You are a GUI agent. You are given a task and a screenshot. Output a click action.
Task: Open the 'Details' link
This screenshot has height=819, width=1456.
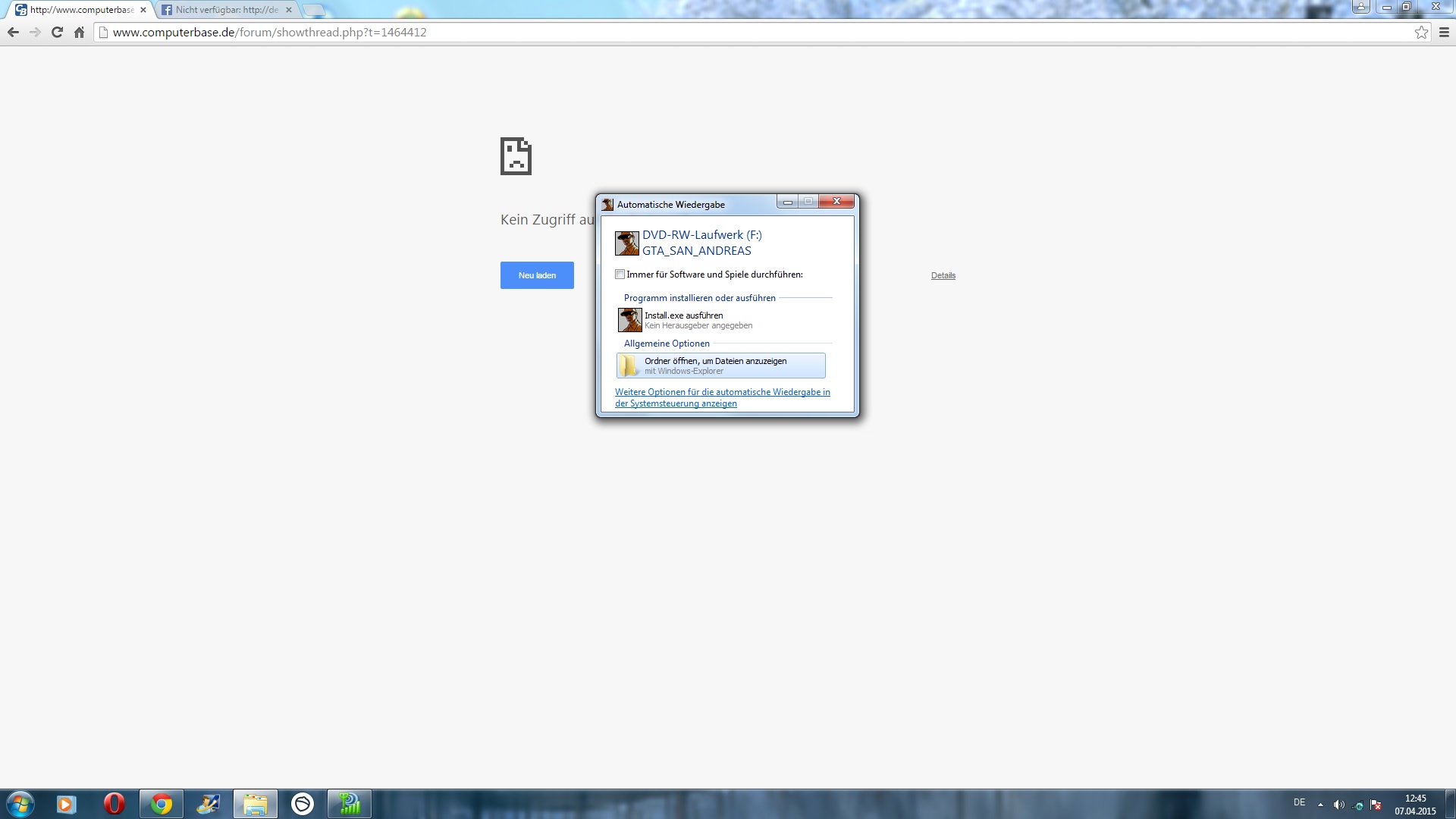pyautogui.click(x=943, y=275)
